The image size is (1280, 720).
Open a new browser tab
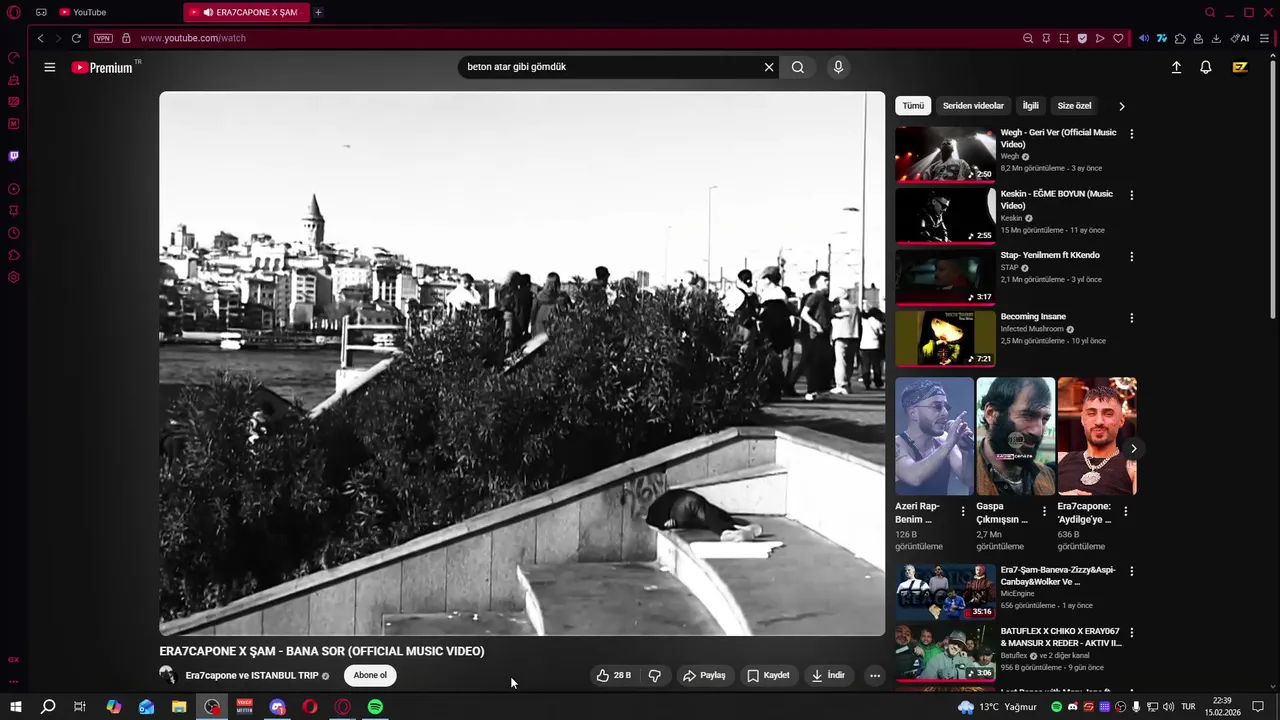tap(318, 12)
